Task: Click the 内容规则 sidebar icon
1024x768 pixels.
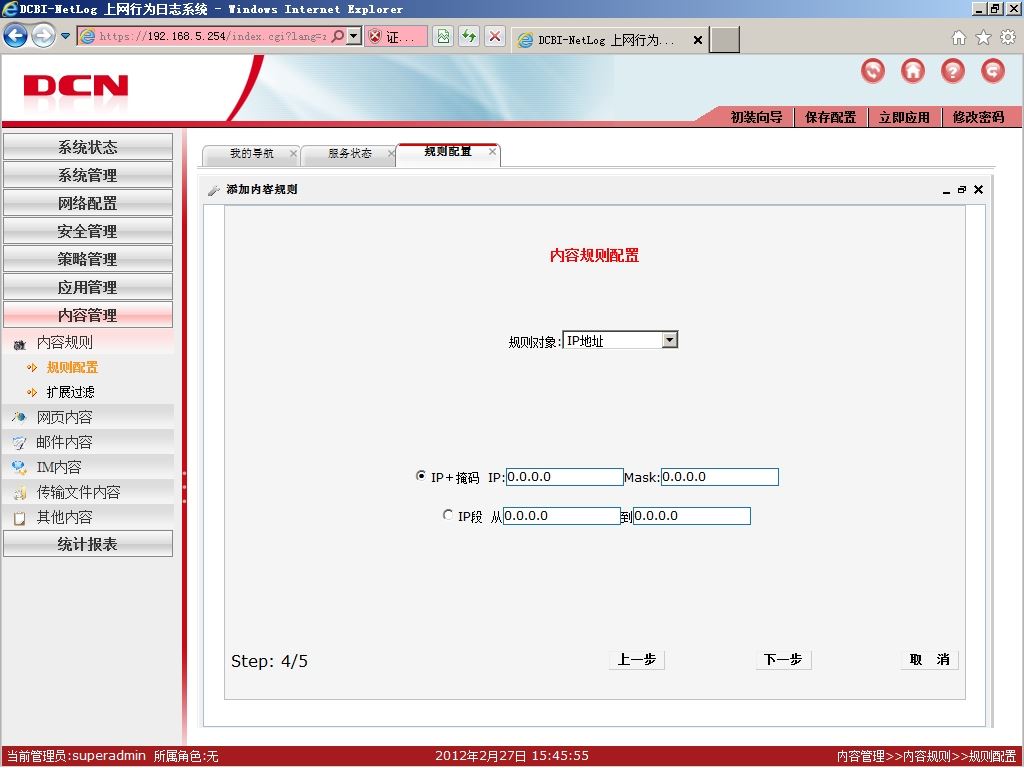Action: coord(20,344)
